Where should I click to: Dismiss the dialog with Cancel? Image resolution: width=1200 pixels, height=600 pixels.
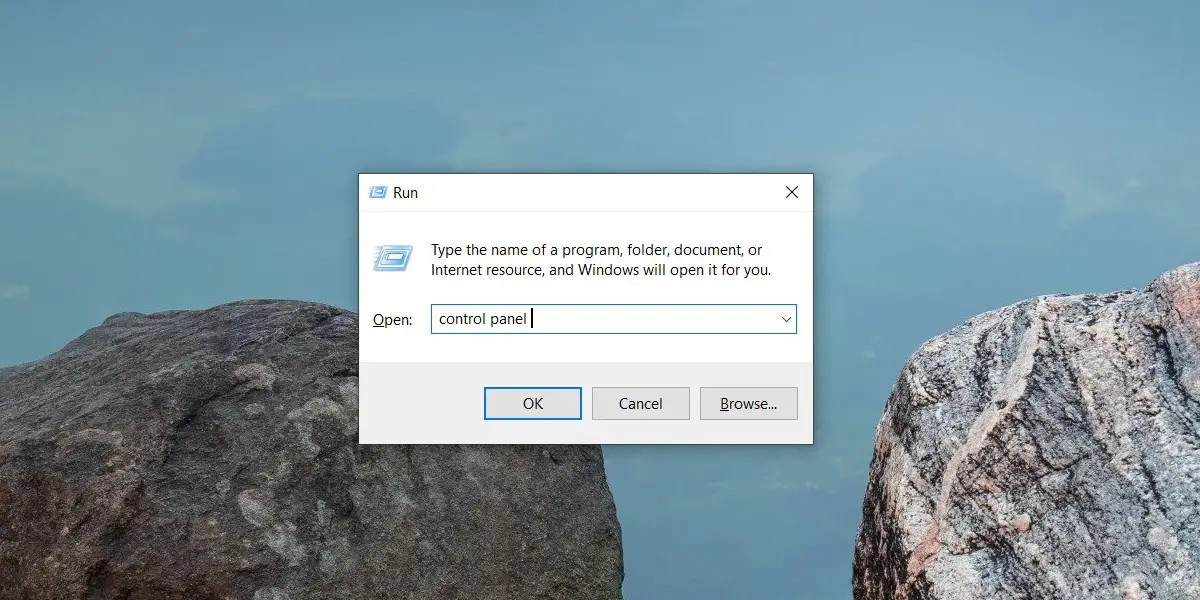point(641,404)
